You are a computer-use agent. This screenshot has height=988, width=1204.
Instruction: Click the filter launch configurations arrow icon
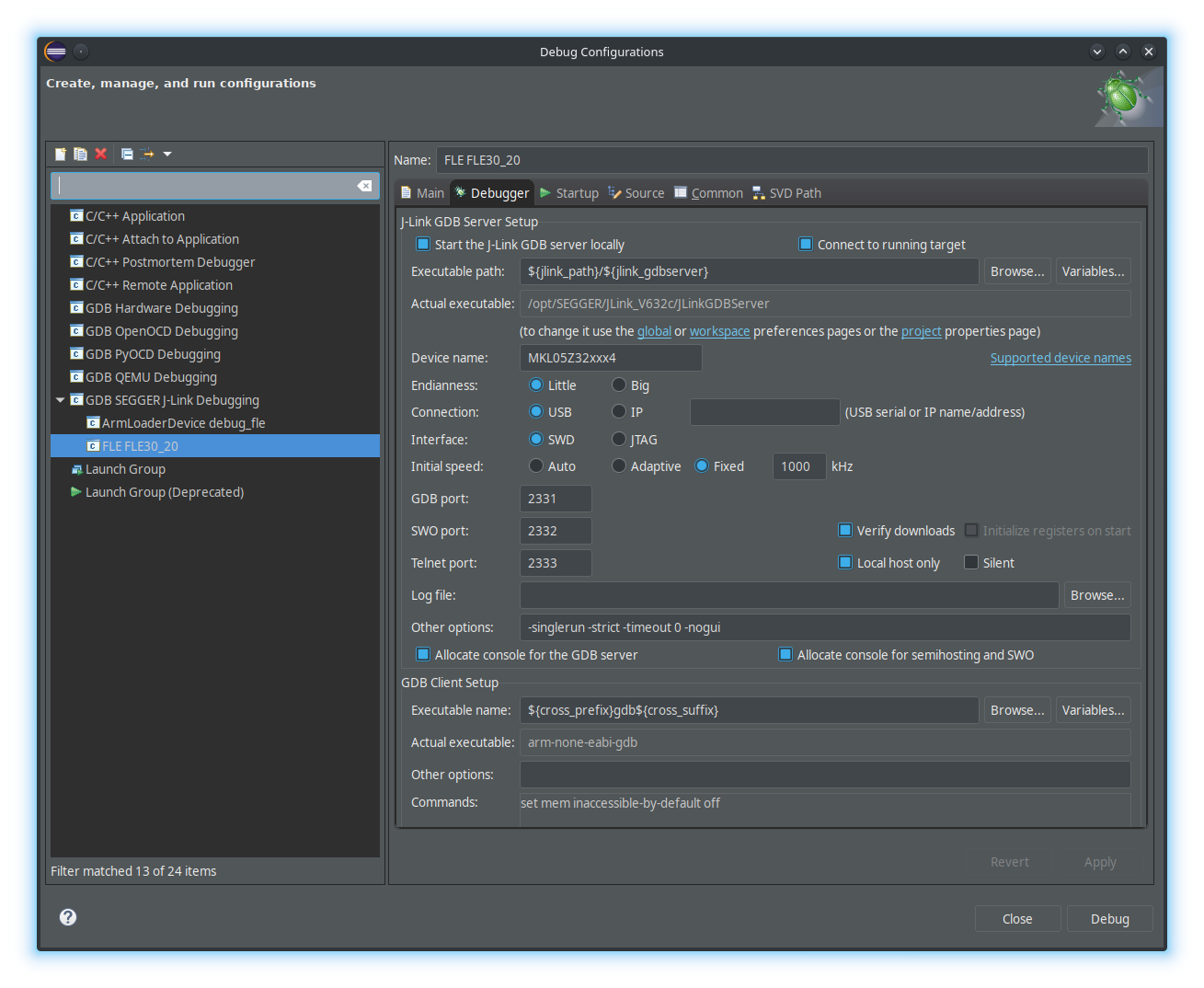pos(147,155)
